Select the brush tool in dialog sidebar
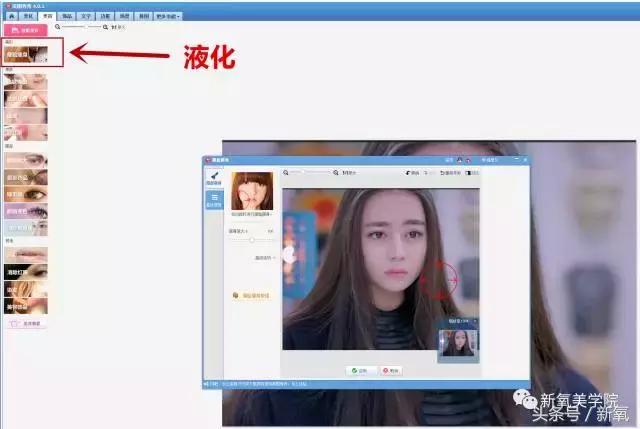Viewport: 640px width, 429px height. click(215, 178)
